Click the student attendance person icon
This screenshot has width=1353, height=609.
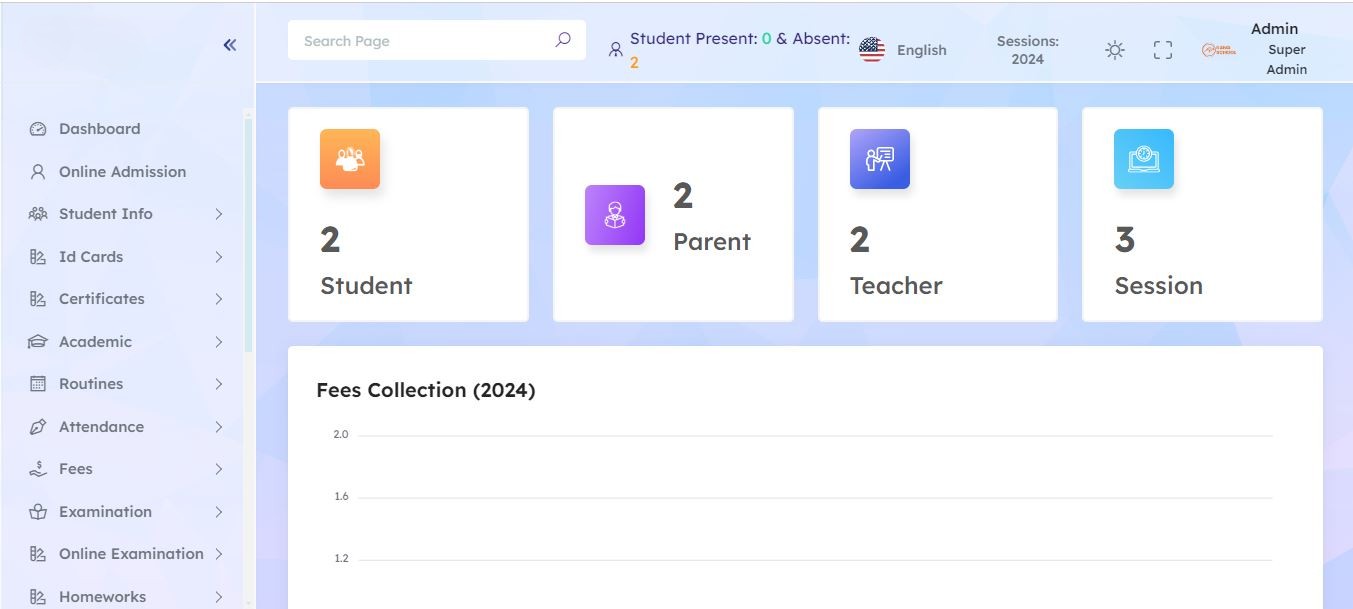point(616,49)
